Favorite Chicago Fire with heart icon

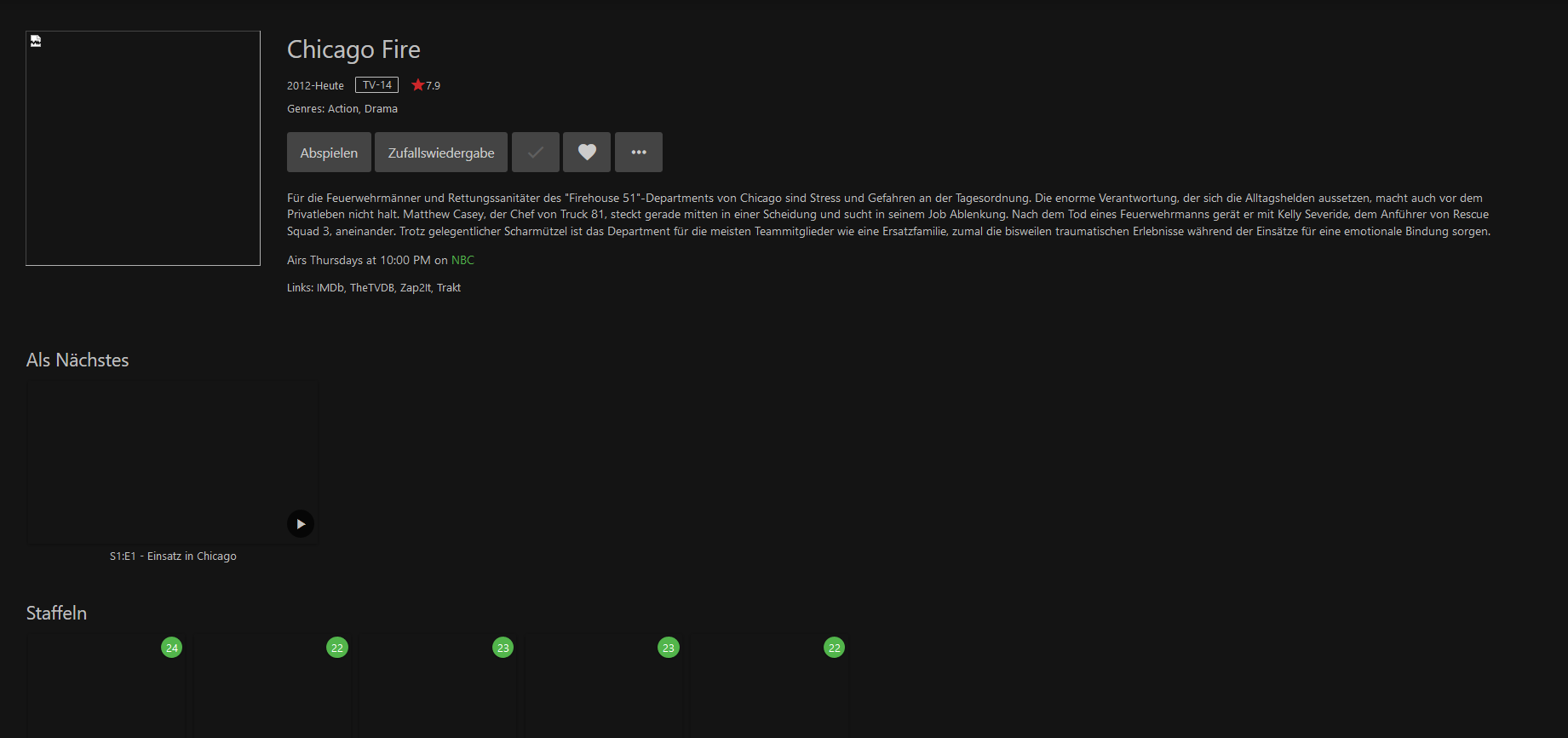pos(587,153)
